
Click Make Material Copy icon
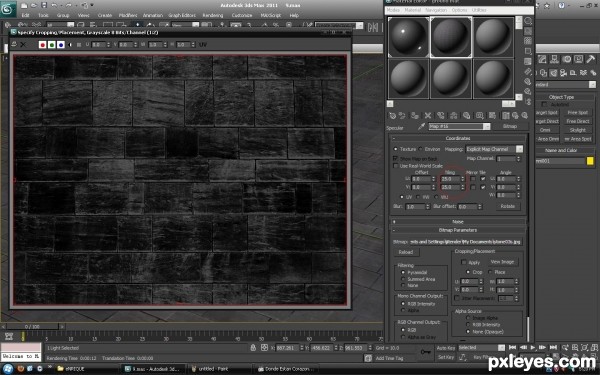441,115
